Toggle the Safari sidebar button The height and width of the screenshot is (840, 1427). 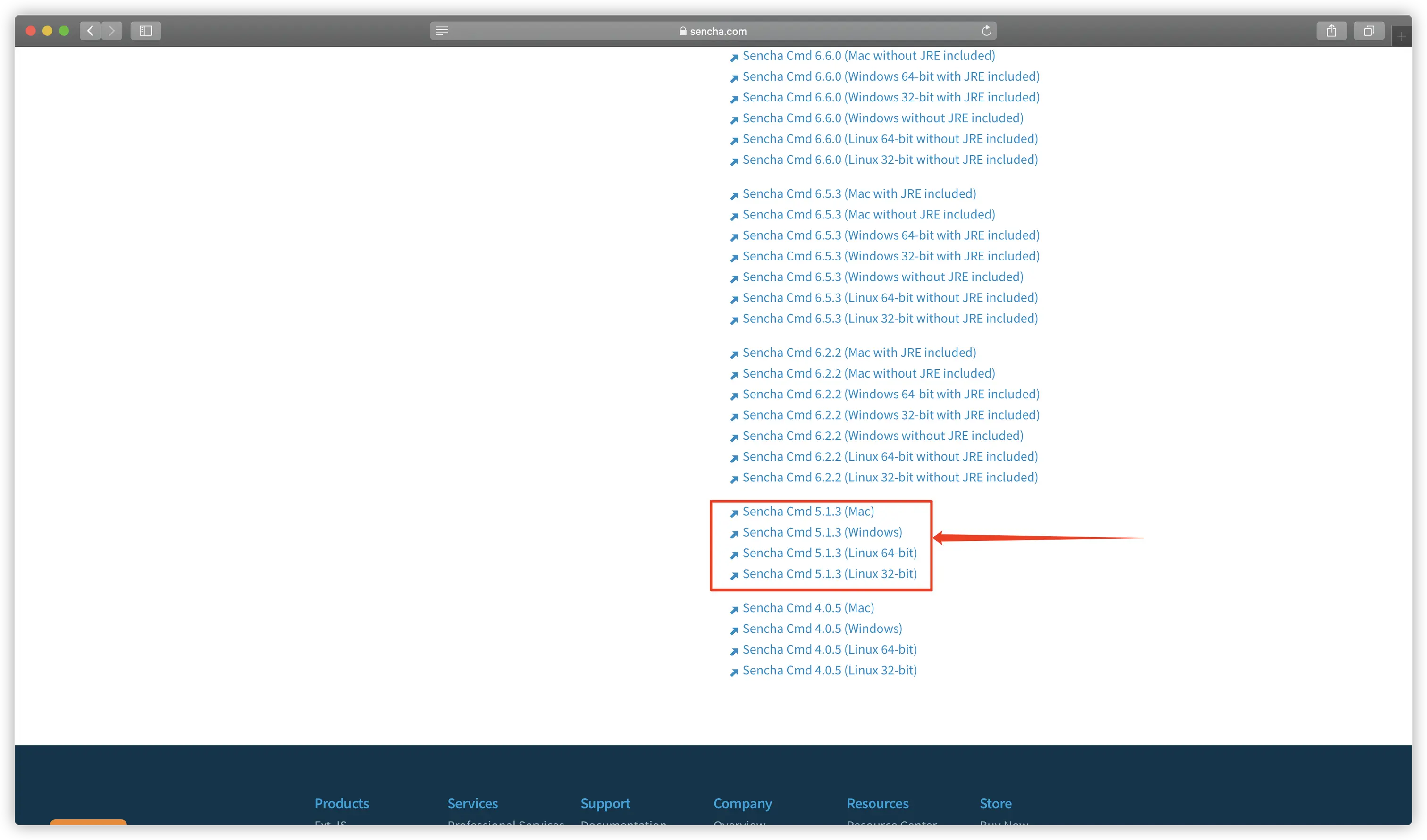coord(145,31)
